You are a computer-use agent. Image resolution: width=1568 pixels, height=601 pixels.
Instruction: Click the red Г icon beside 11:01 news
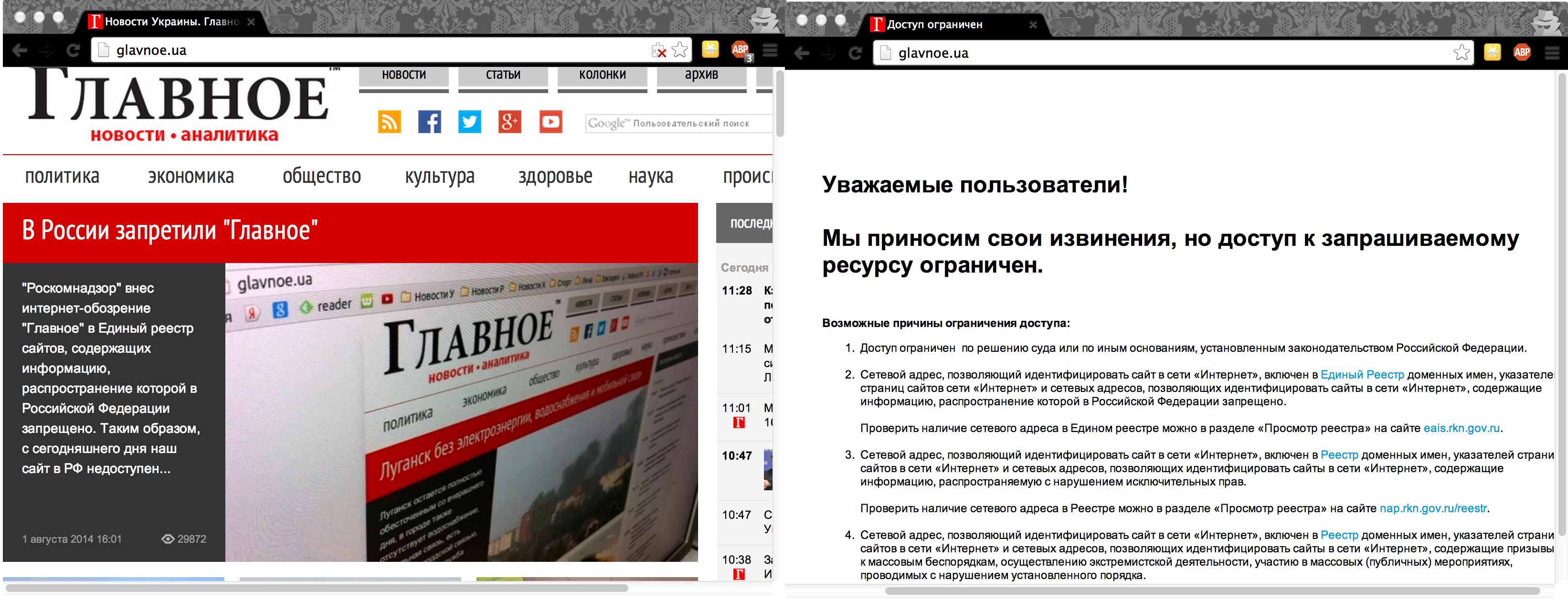click(739, 423)
